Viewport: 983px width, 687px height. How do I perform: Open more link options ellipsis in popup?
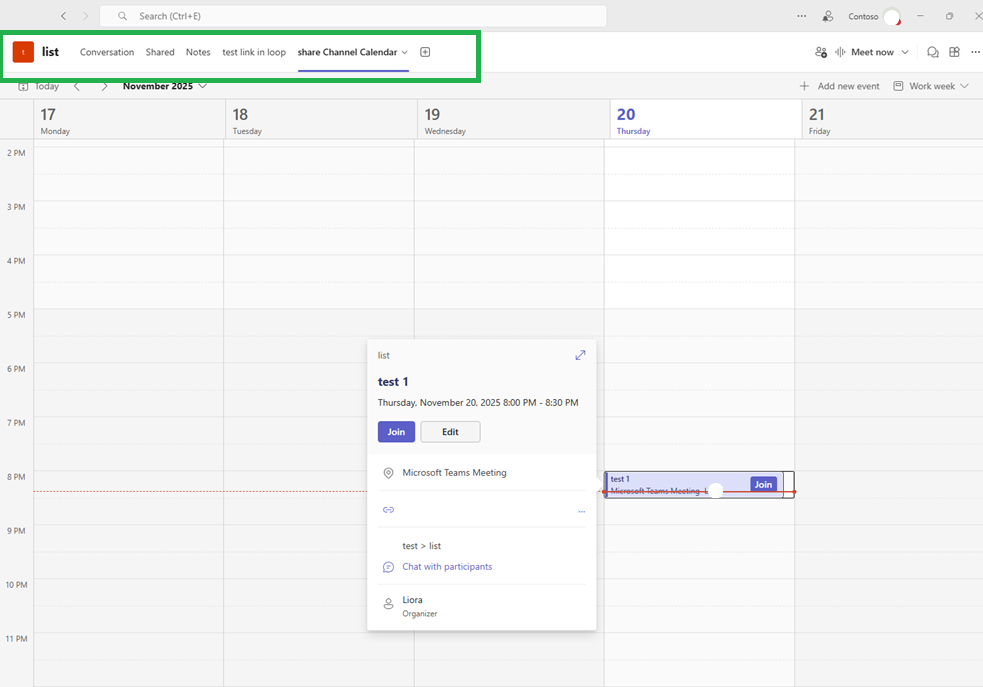[x=581, y=511]
